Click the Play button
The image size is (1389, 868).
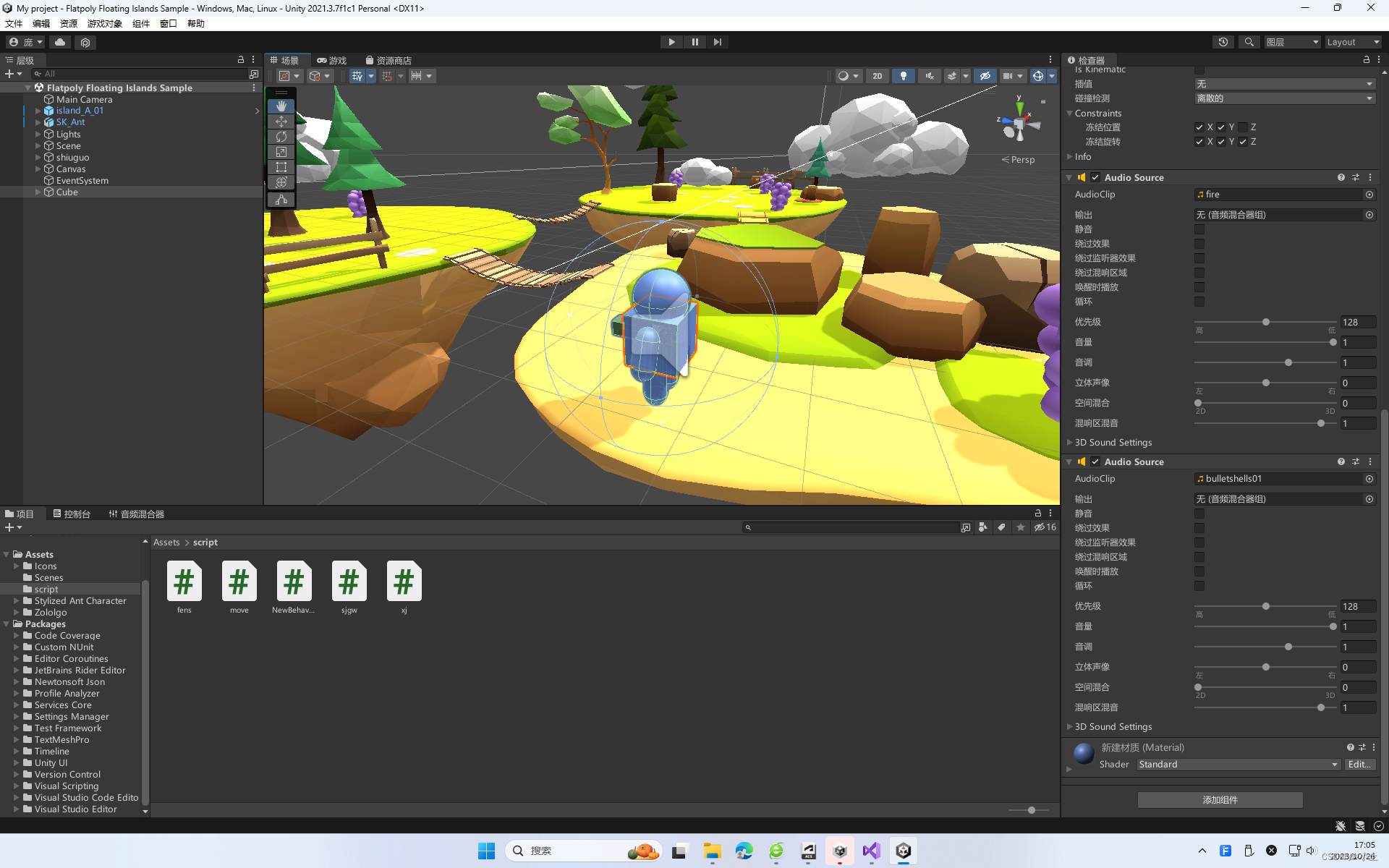(x=671, y=42)
